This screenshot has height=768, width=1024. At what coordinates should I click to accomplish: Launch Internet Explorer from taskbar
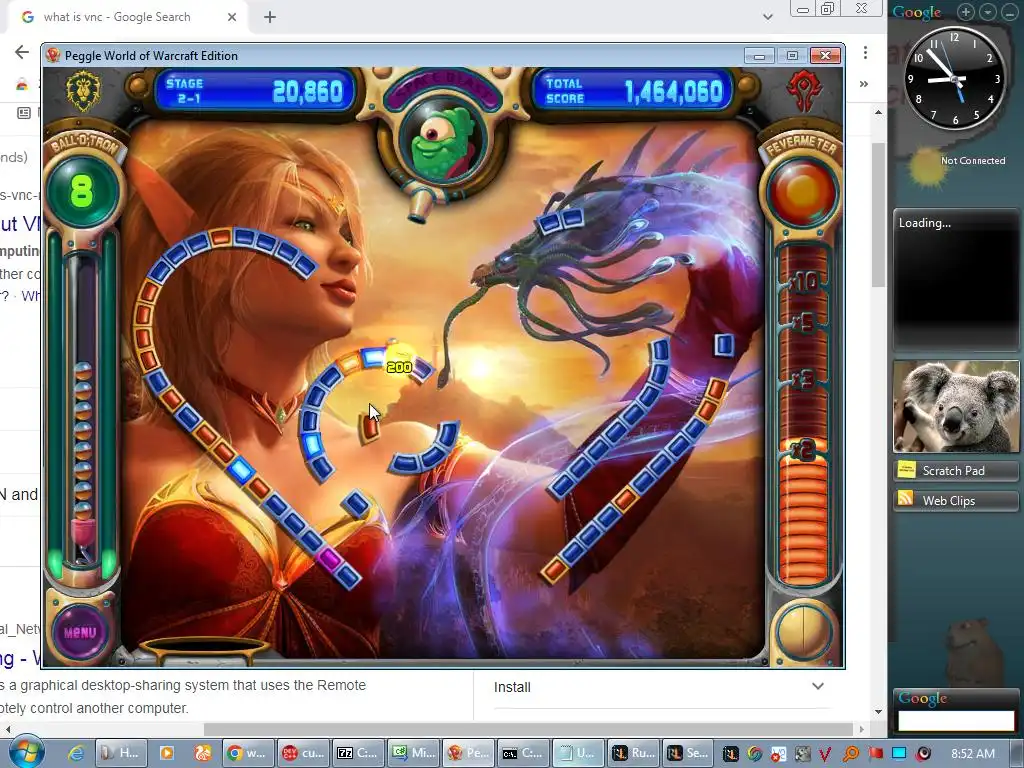[x=76, y=753]
